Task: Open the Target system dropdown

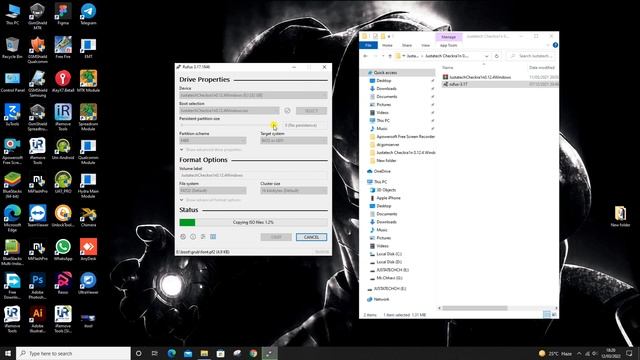Action: click(x=294, y=140)
